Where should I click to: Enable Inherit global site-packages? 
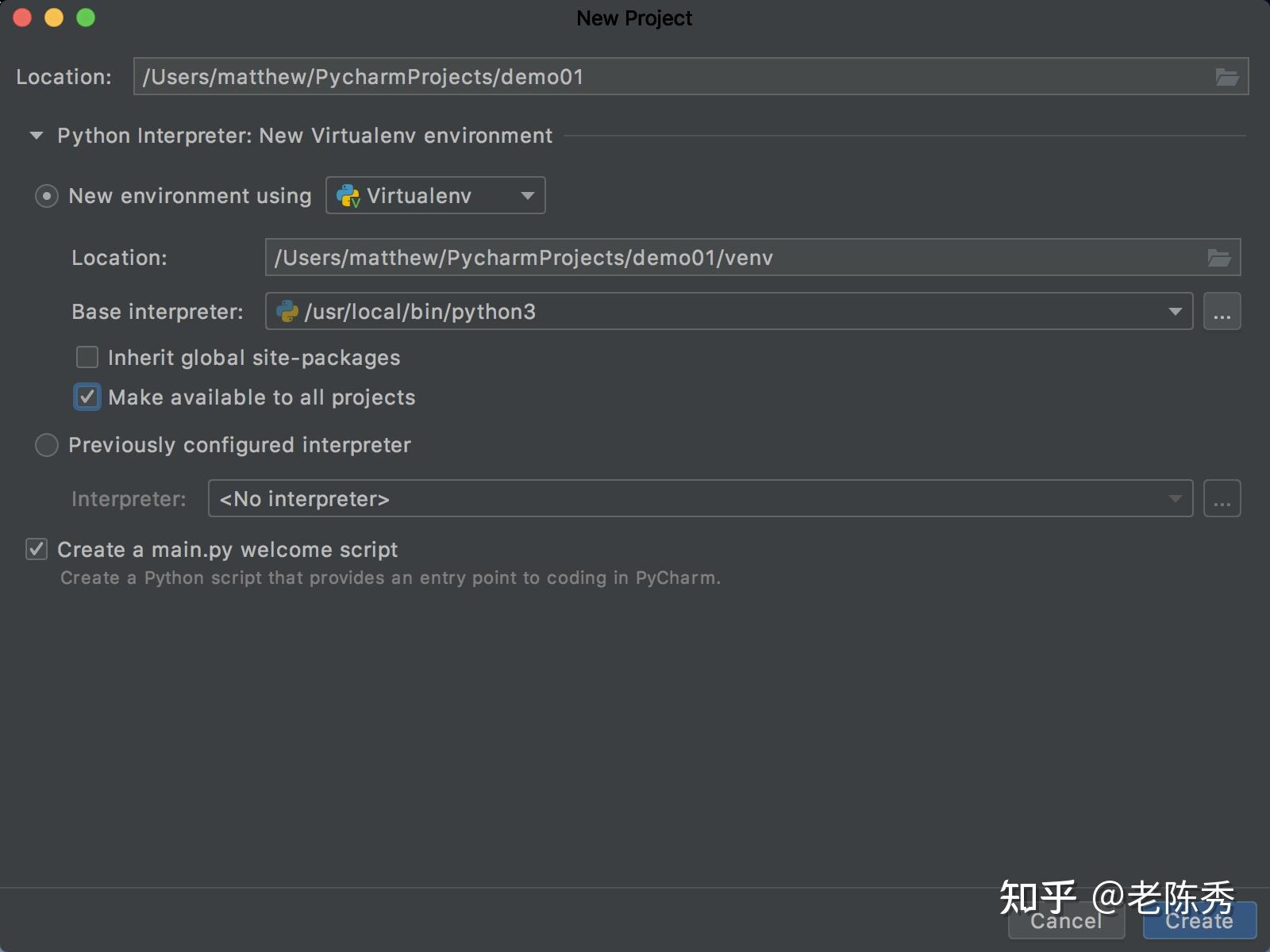coord(87,357)
